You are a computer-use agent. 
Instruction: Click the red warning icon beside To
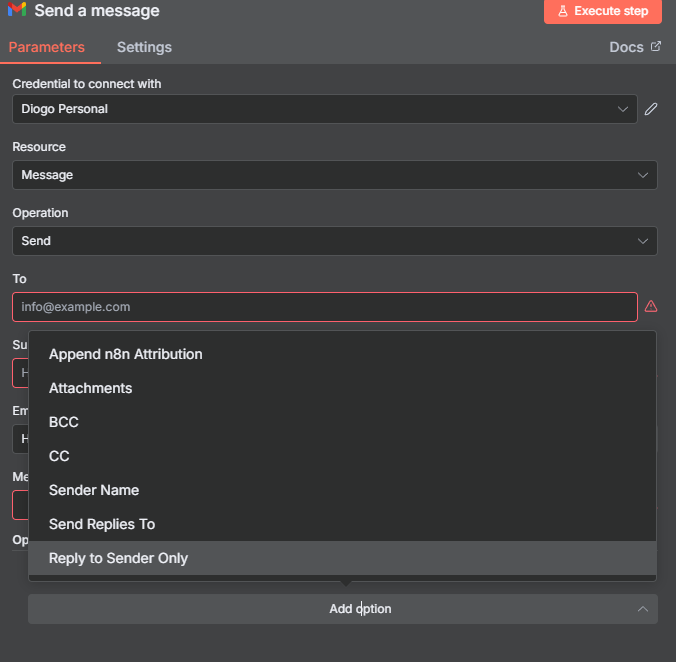point(651,306)
